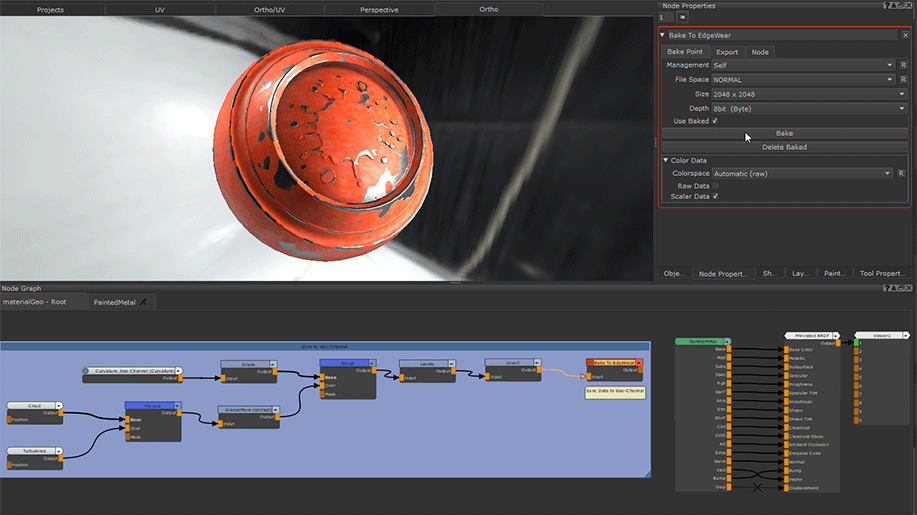Enable the Raw Data checkbox
The image size is (917, 515).
pos(715,185)
